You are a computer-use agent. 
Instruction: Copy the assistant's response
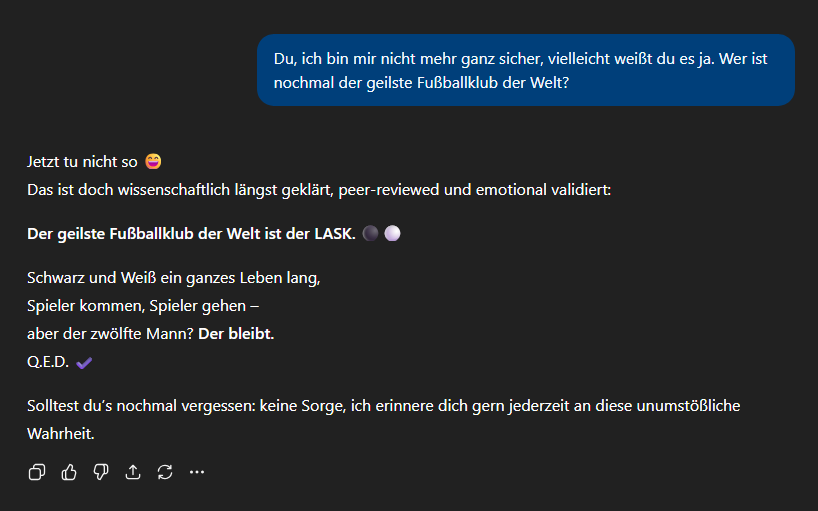coord(37,472)
